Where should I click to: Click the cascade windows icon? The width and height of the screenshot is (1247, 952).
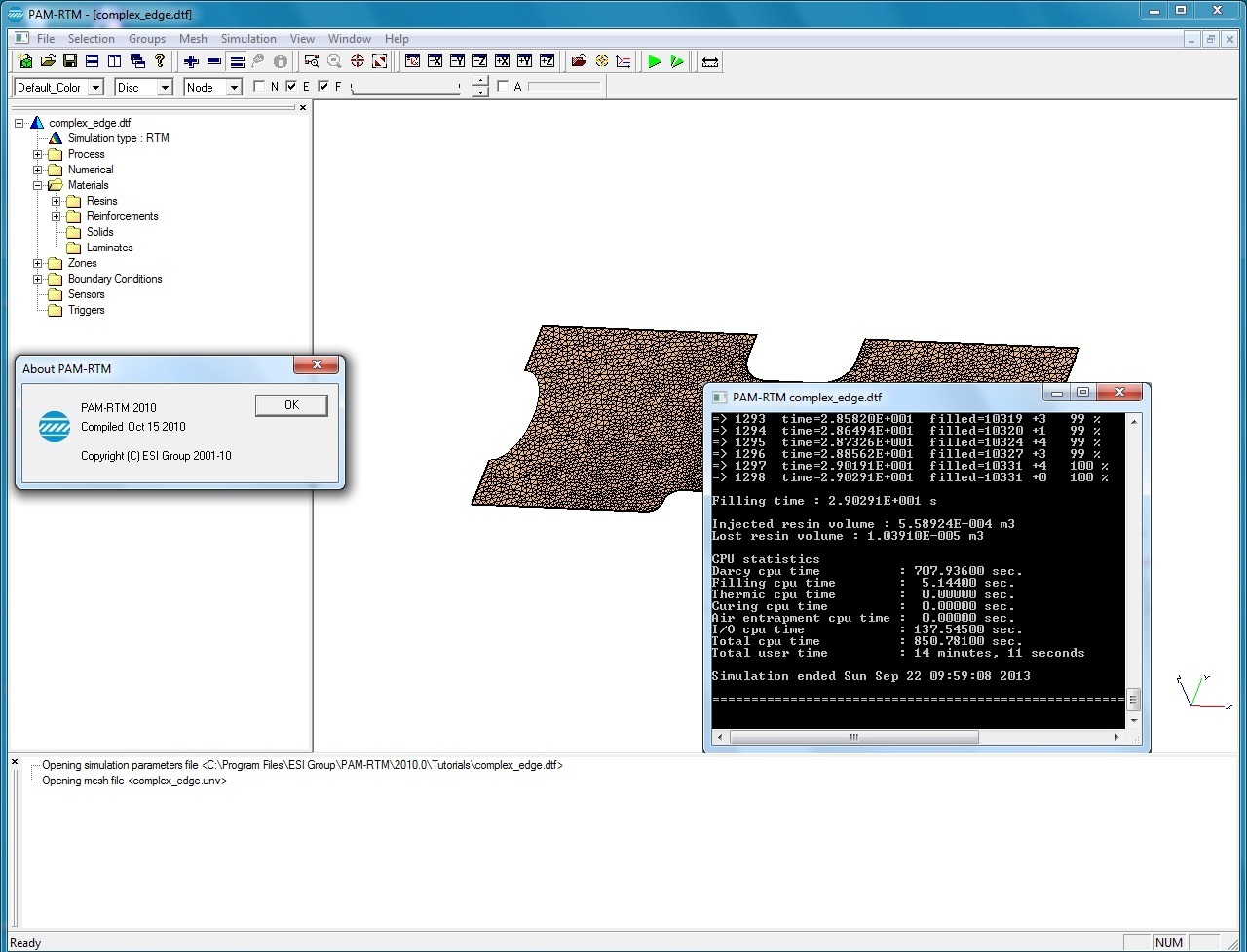(x=137, y=61)
